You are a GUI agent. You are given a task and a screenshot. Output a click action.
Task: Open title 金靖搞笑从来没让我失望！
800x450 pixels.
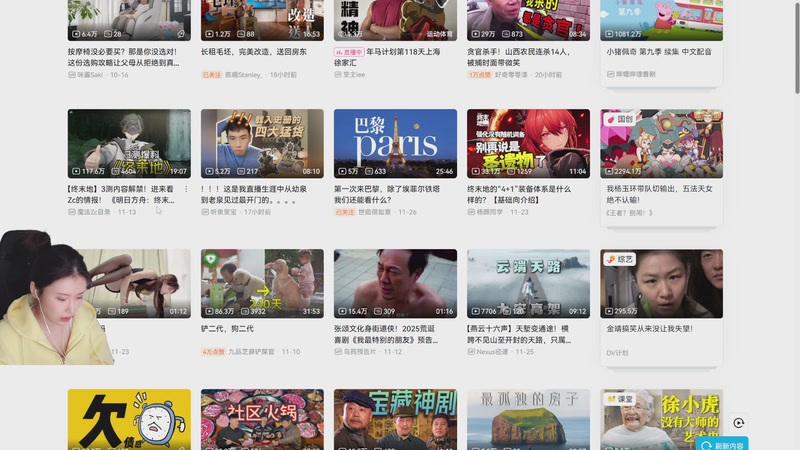(x=649, y=329)
